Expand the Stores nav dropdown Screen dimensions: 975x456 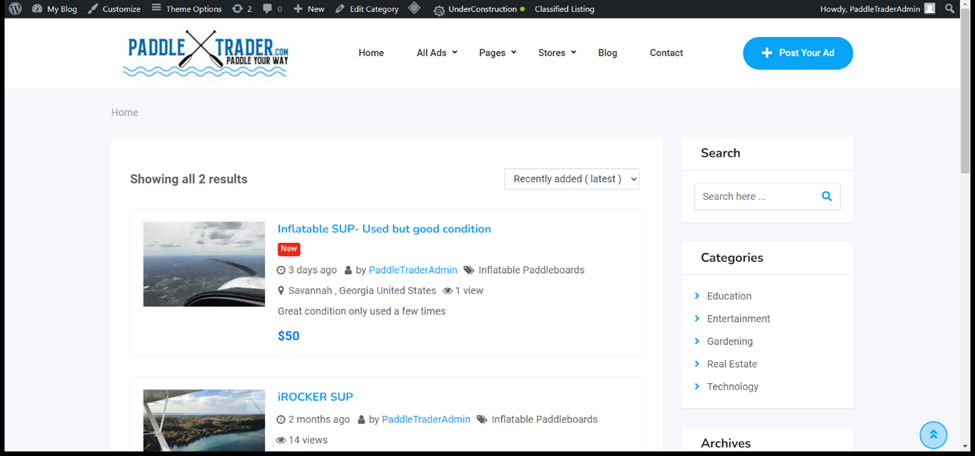point(557,53)
